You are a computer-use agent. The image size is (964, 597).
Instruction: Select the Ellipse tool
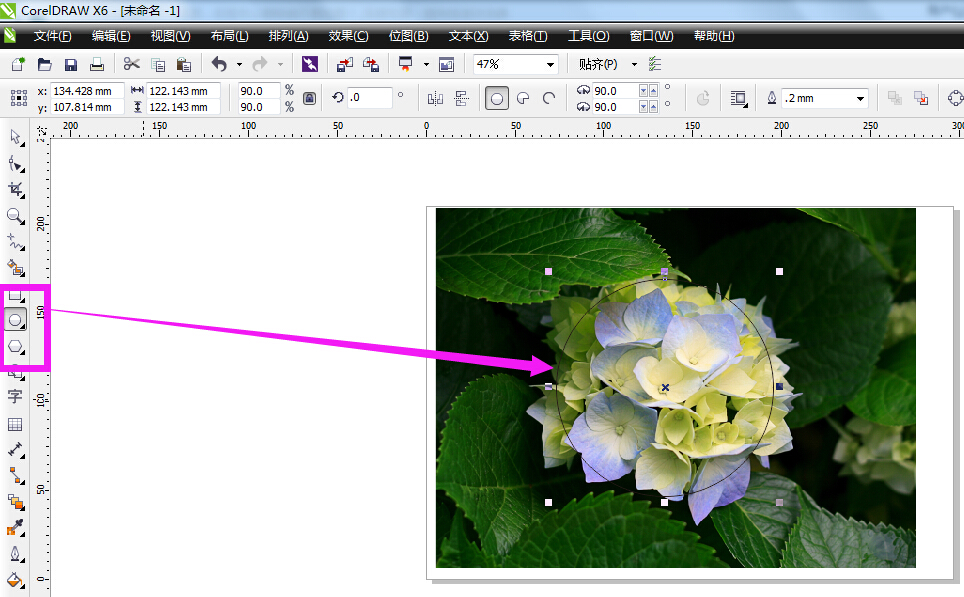click(x=15, y=320)
